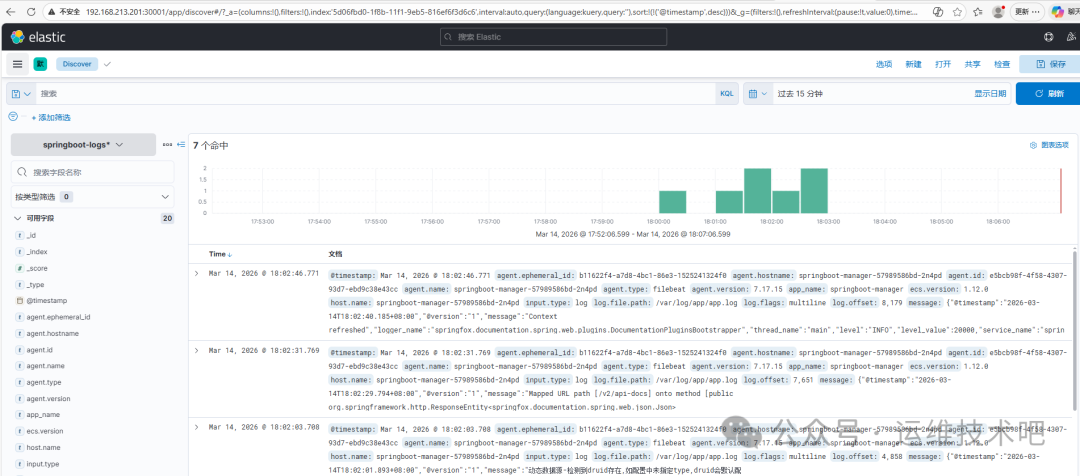Click the chart options text link

1055,145
